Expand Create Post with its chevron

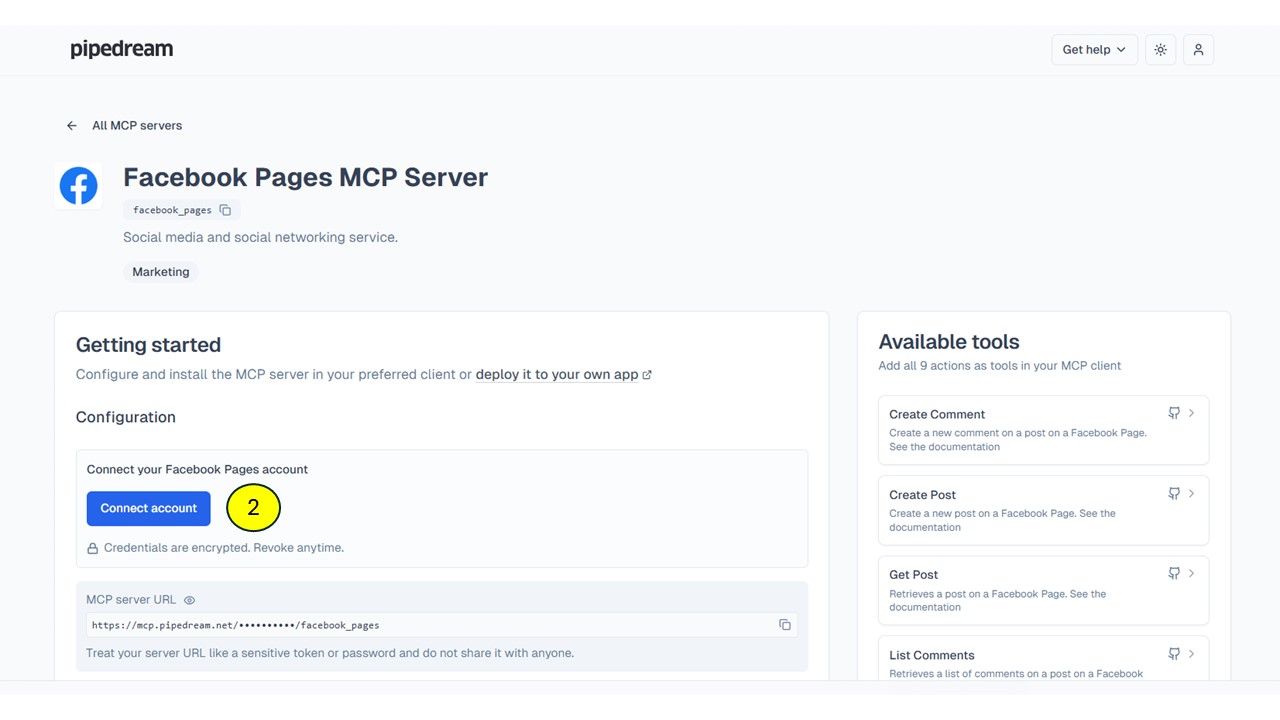(1191, 494)
